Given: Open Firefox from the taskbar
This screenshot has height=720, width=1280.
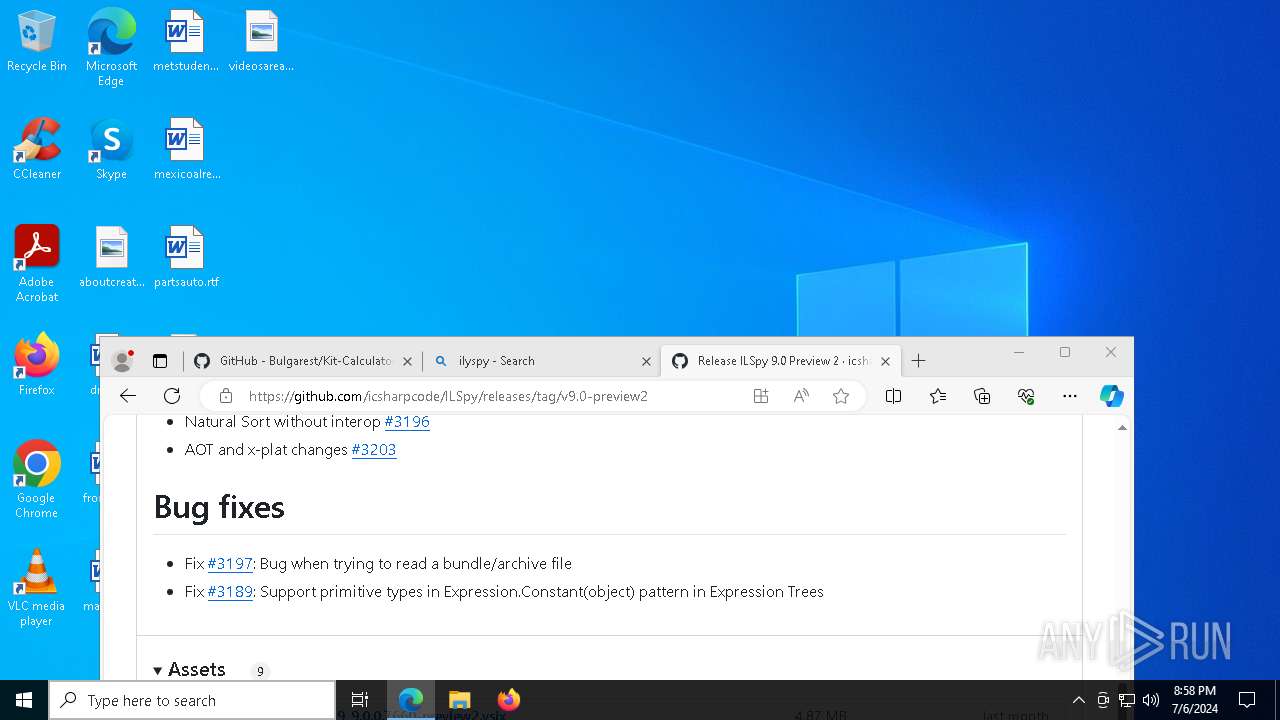Looking at the screenshot, I should [x=509, y=700].
